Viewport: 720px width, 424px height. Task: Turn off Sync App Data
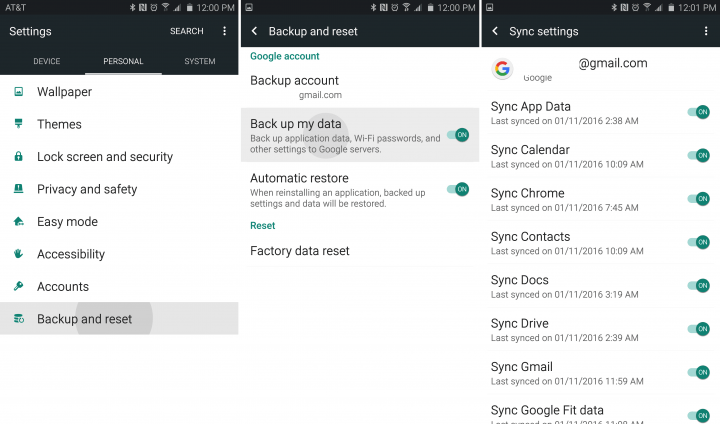point(698,112)
